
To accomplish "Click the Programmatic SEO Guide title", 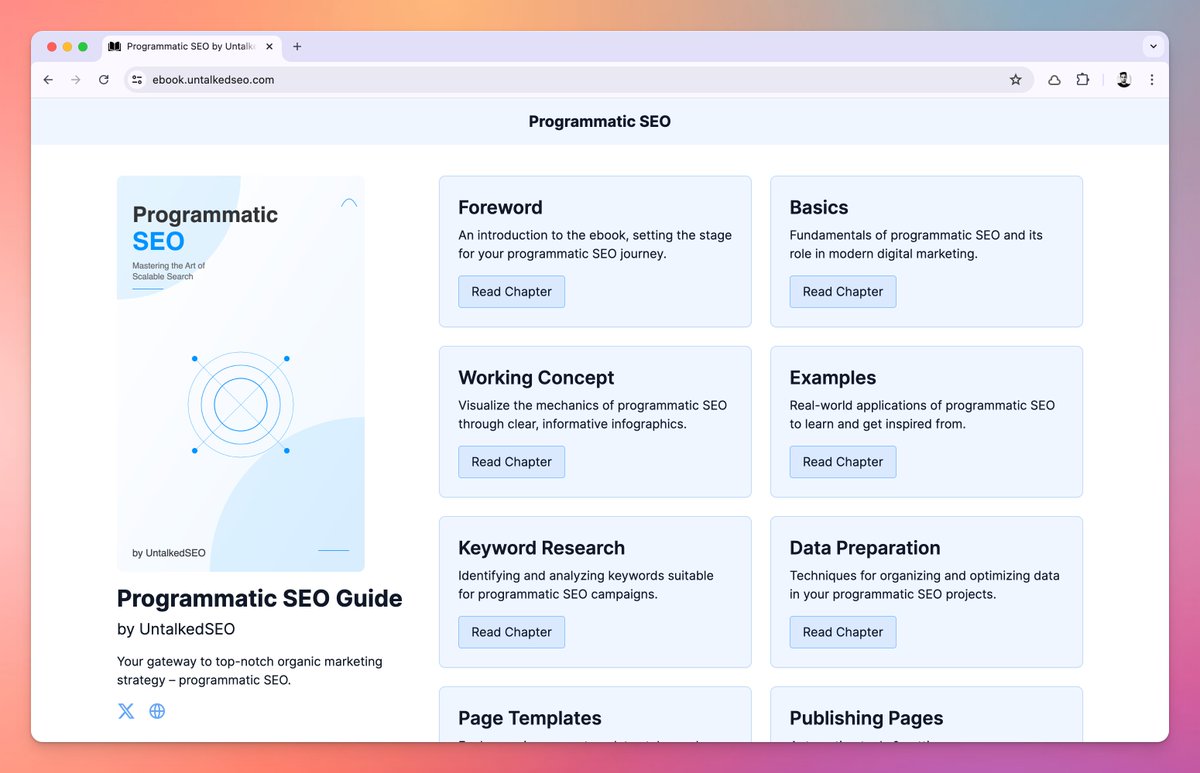I will (260, 599).
